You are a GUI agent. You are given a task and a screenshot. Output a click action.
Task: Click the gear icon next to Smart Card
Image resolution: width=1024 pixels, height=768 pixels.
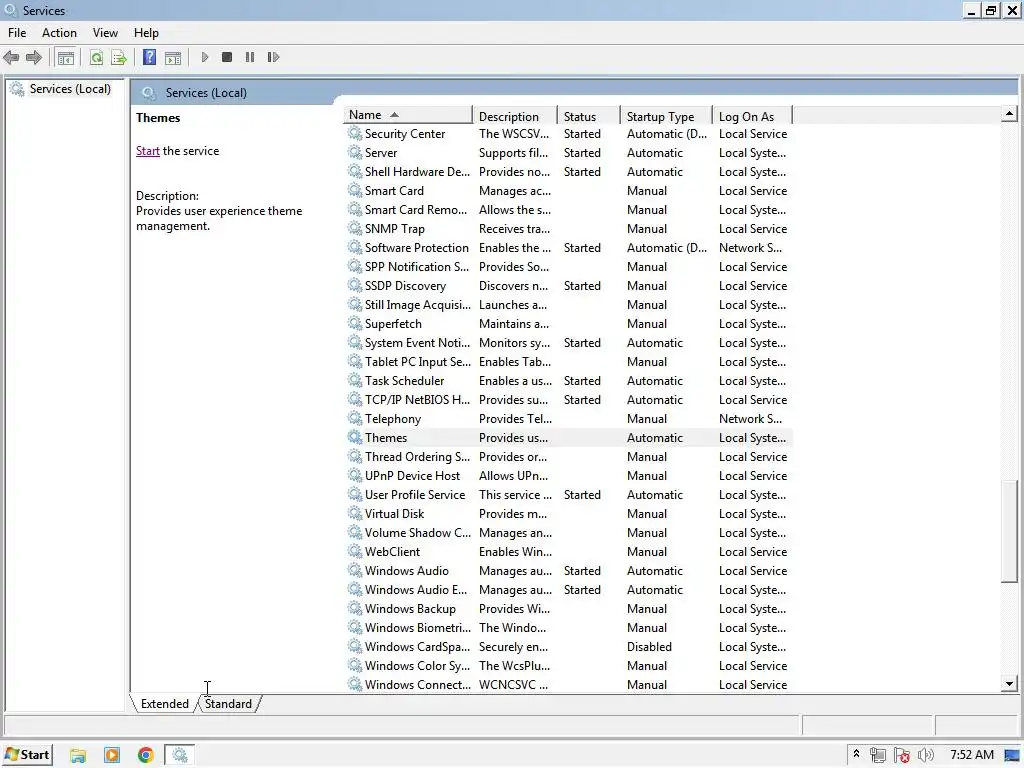[355, 190]
